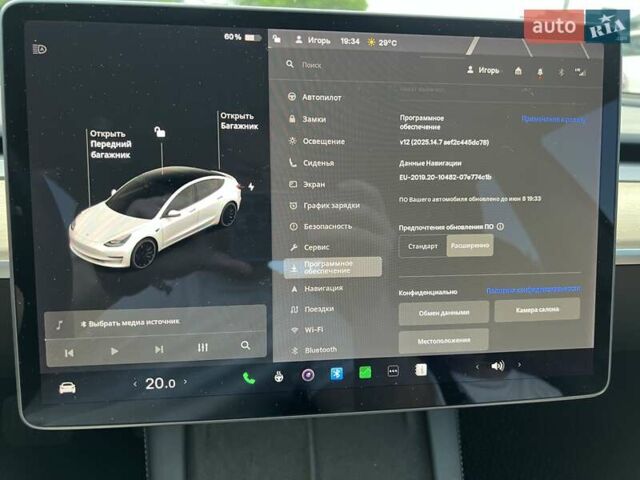Open the all apps three-dots icon
Screen dimensions: 640x480
click(393, 371)
